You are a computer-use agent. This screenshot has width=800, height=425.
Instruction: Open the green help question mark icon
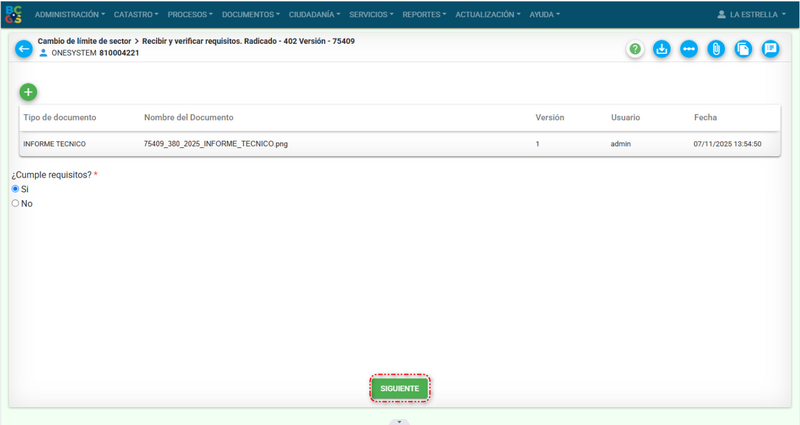(x=635, y=49)
